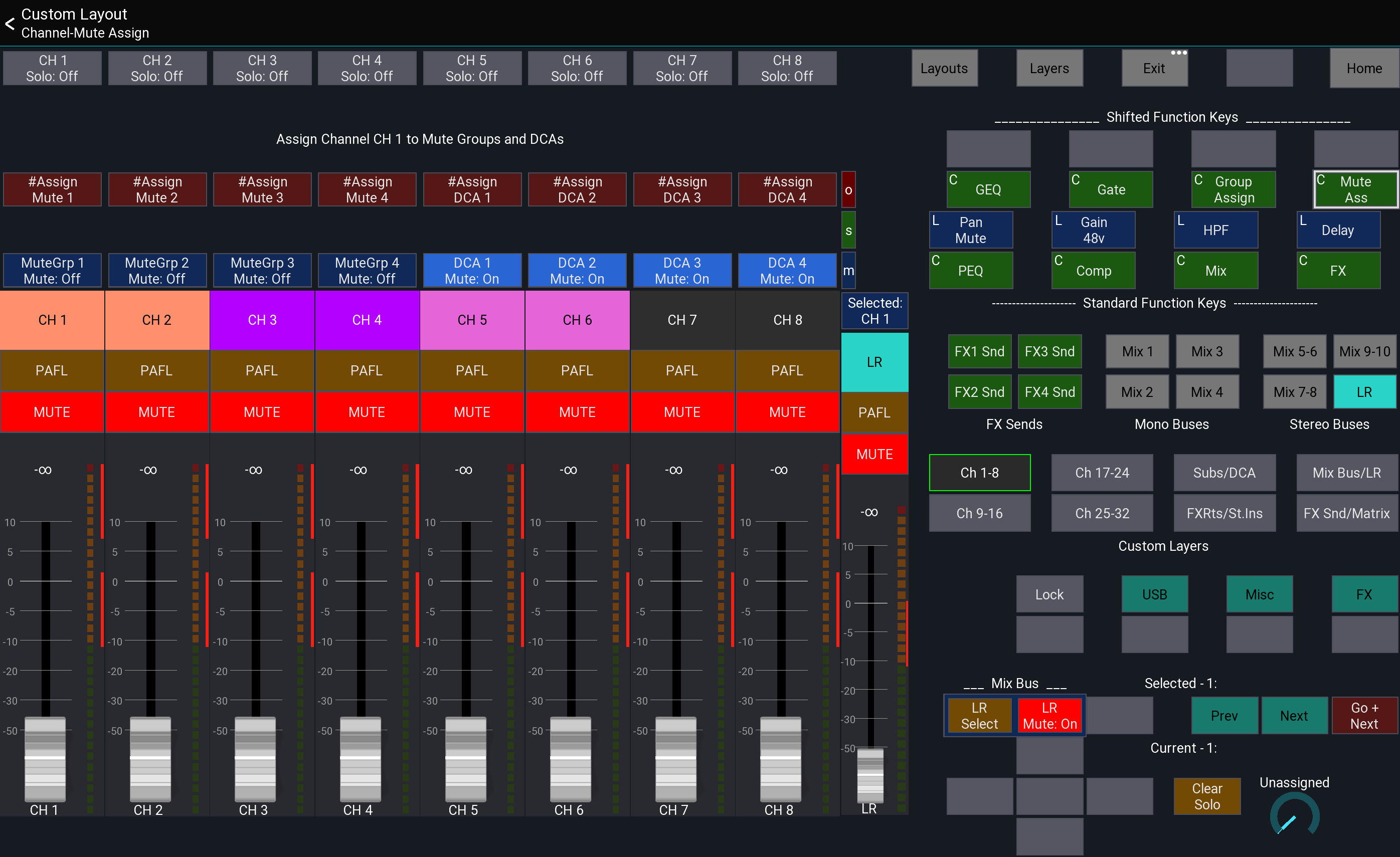Toggle CH 5 Solo button
Image resolution: width=1400 pixels, height=857 pixels.
tap(471, 68)
